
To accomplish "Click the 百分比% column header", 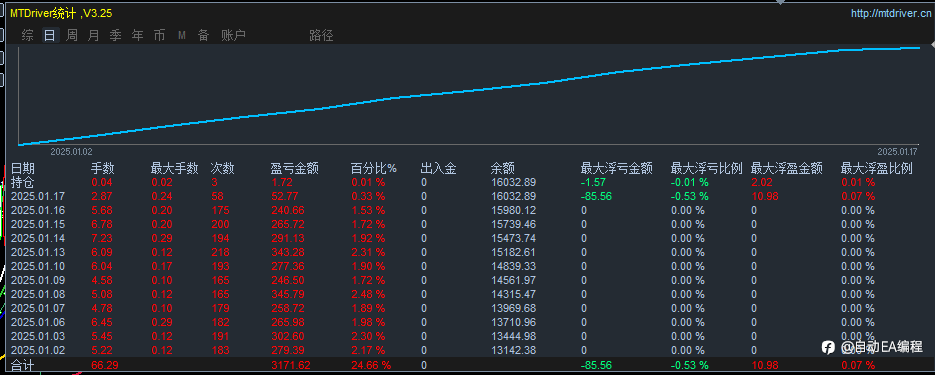I will click(374, 169).
